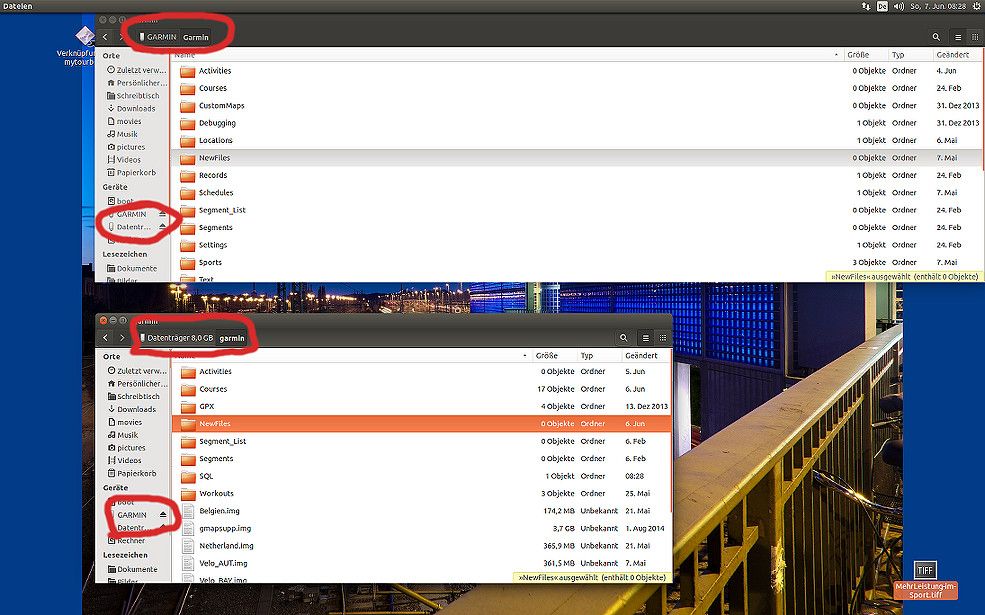This screenshot has height=615, width=985.
Task: Open the CustomMaps folder in top window
Action: click(221, 105)
